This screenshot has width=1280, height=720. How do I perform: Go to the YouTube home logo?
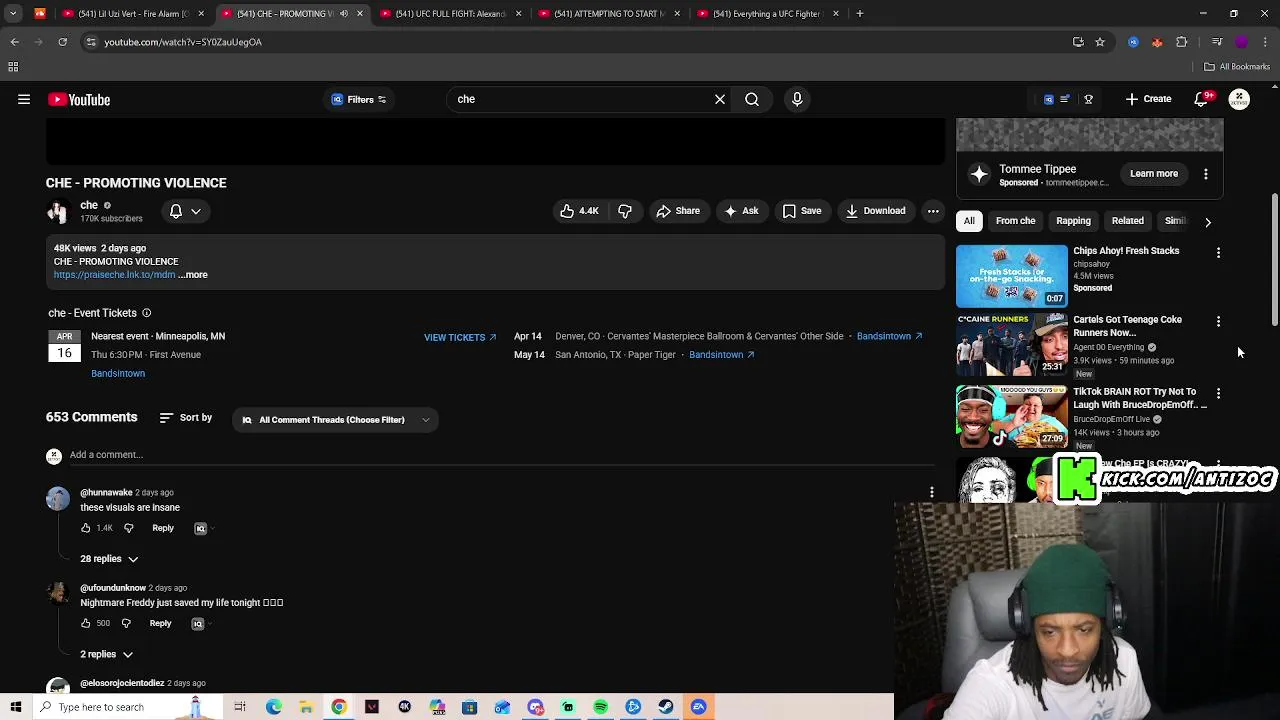click(x=79, y=99)
